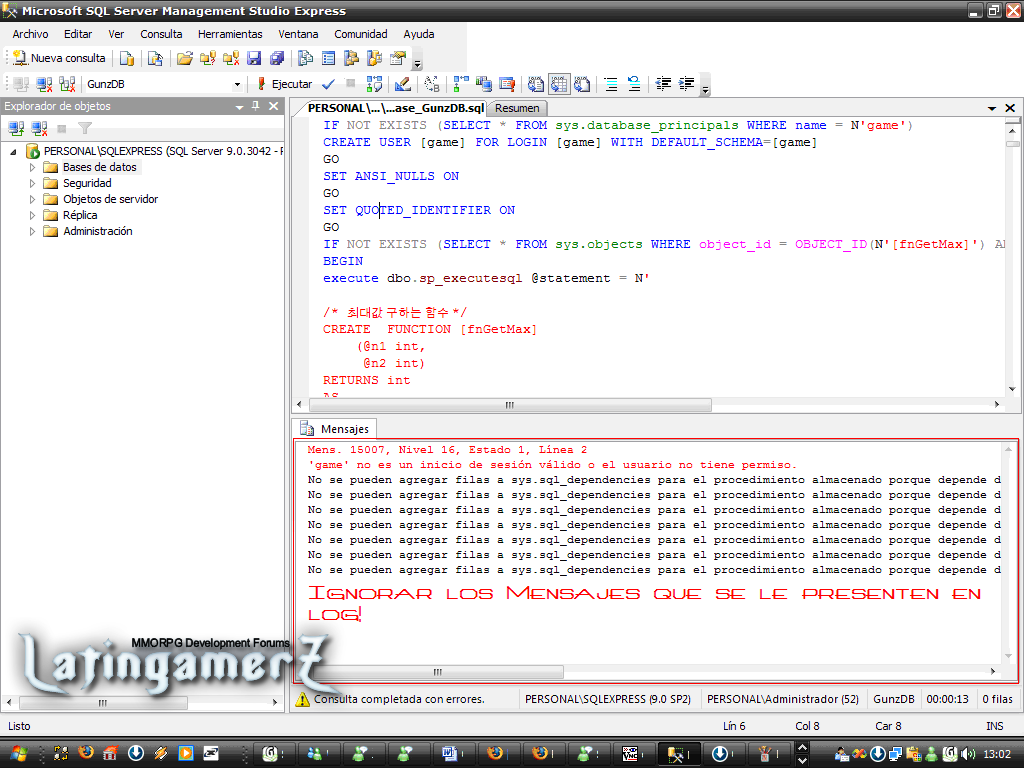Click Decrease Indent icon
Viewport: 1024px width, 768px height.
tap(663, 84)
